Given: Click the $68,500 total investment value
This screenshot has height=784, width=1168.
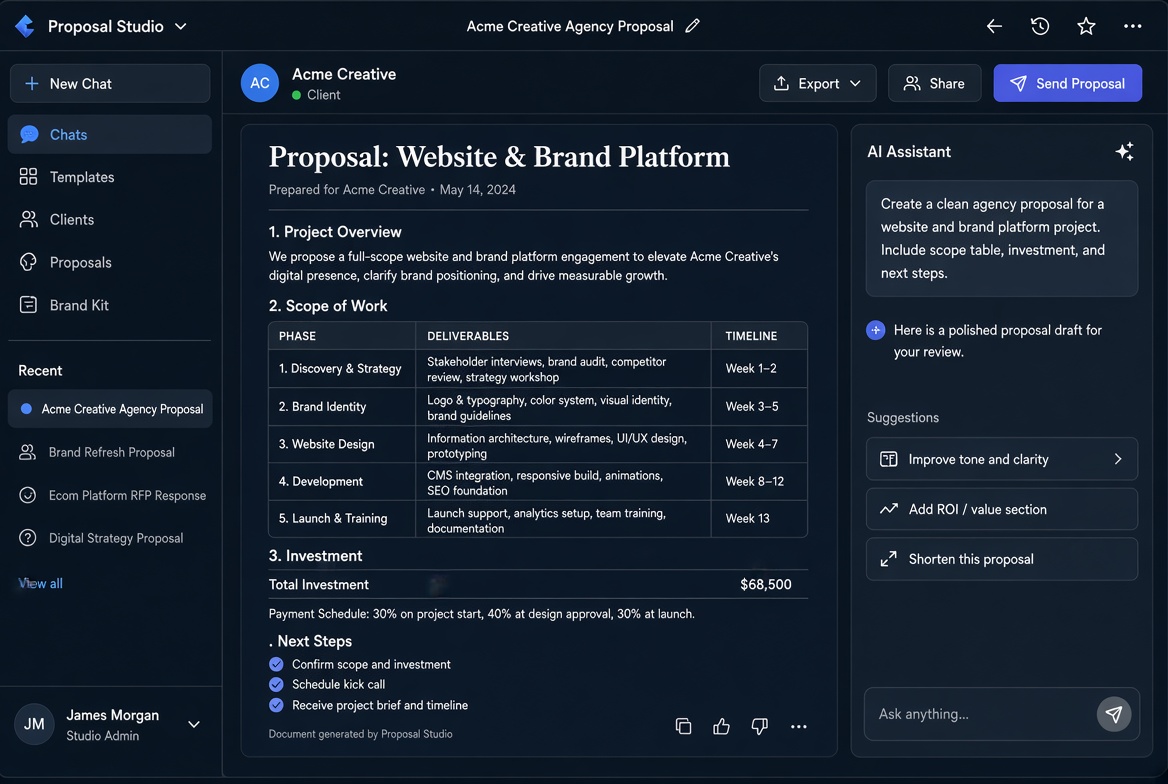Looking at the screenshot, I should [x=766, y=584].
